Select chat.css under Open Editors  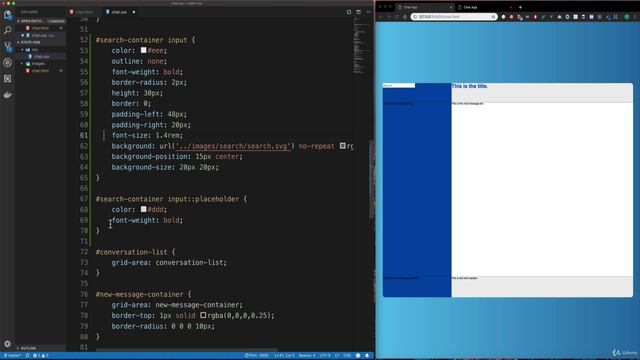click(x=40, y=36)
